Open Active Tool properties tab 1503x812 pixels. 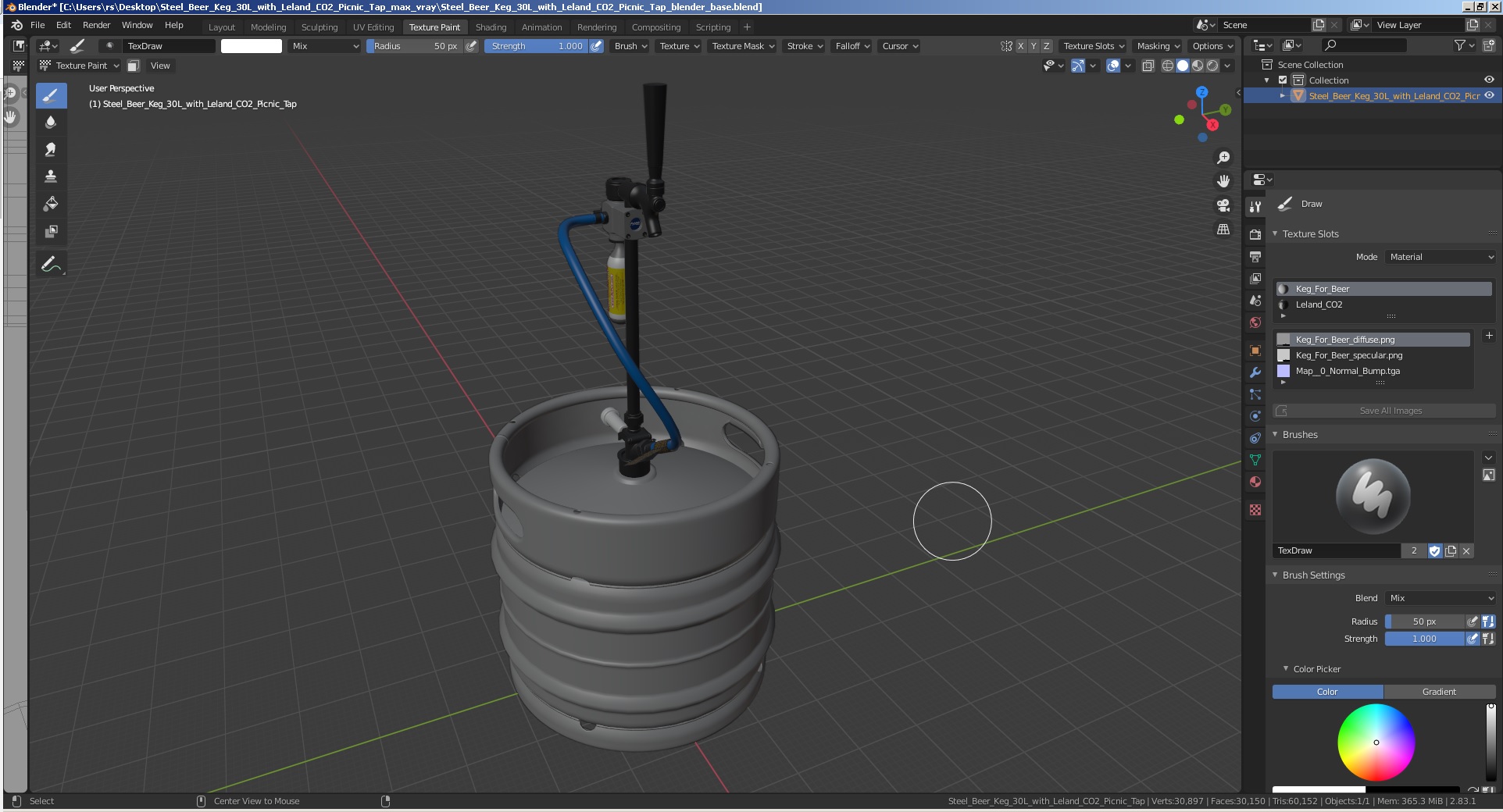click(x=1255, y=206)
